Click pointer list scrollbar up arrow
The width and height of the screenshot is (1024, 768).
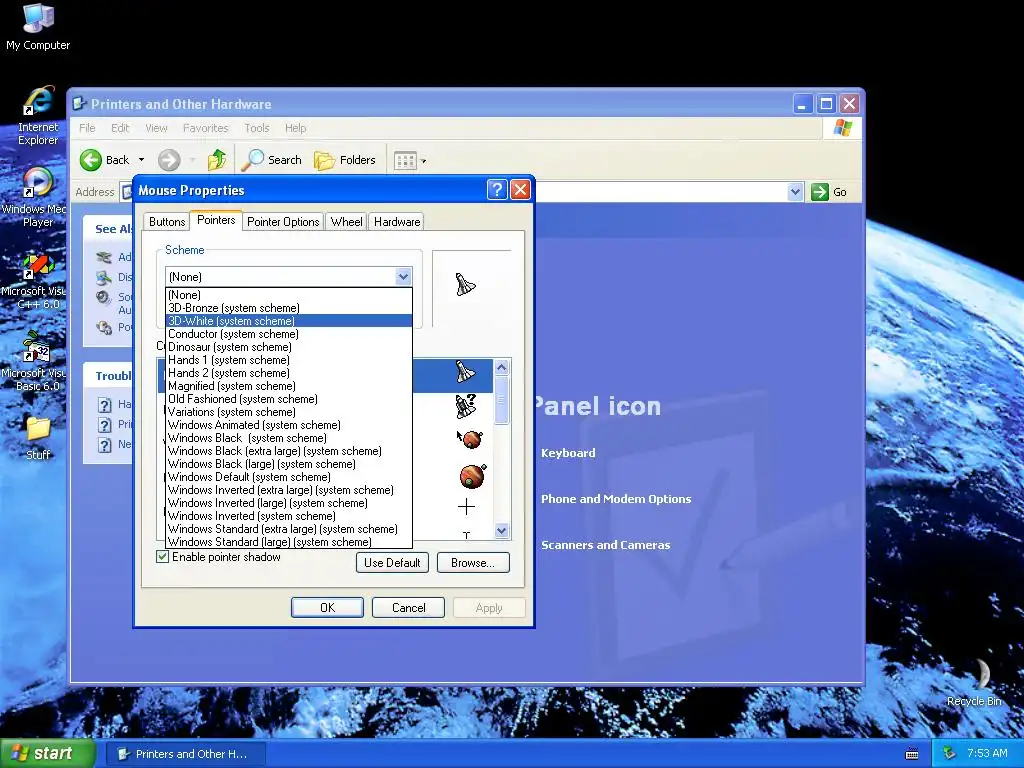502,368
